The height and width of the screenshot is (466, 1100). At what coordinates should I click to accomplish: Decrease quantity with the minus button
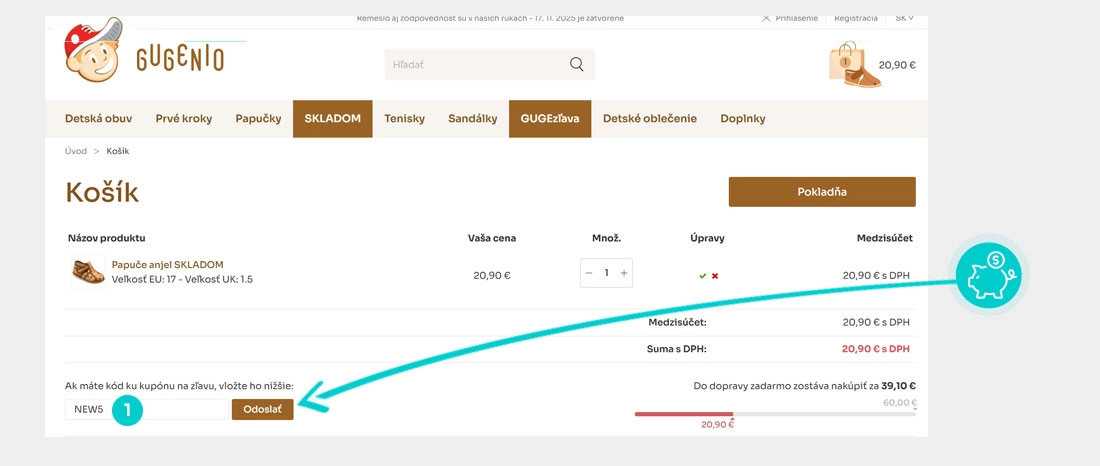point(589,273)
